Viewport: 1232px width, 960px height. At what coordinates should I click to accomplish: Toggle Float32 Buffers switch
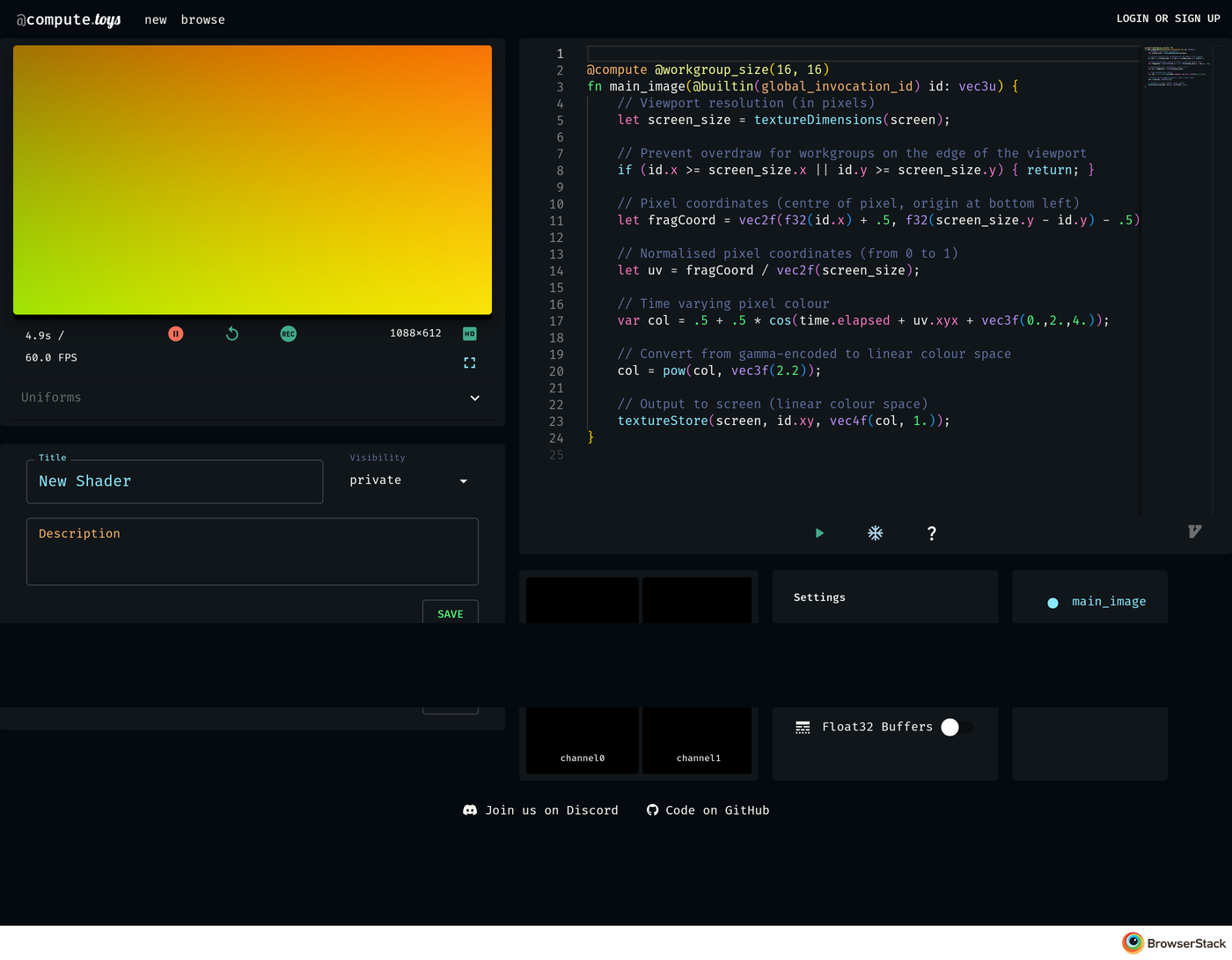(x=957, y=727)
